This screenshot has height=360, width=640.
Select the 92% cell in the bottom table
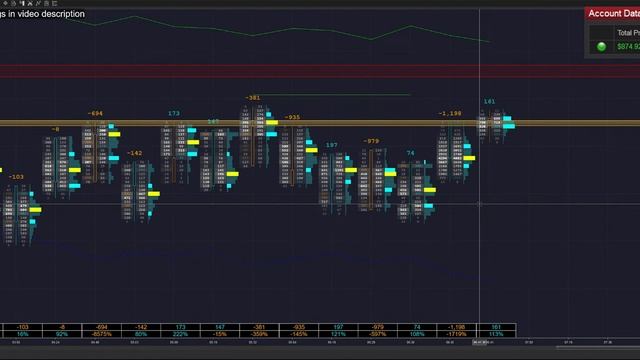[x=62, y=334]
